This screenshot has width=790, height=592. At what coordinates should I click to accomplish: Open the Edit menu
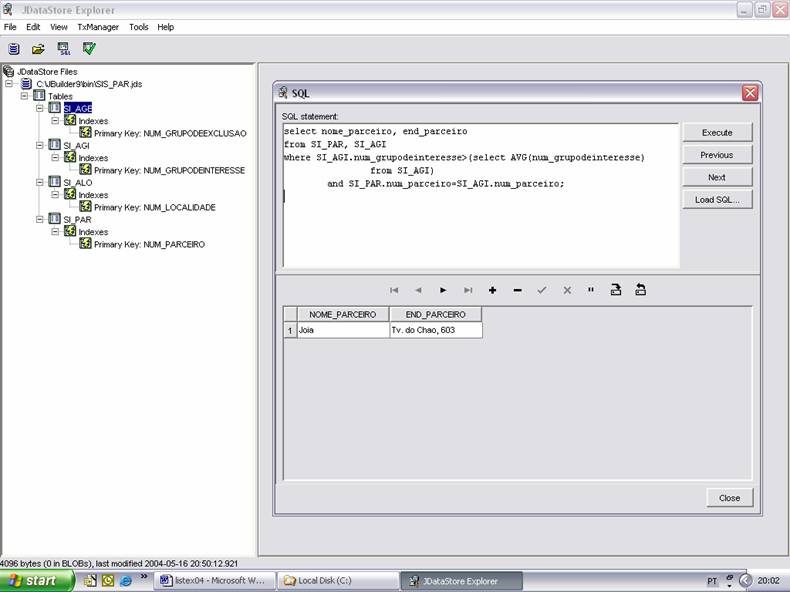(x=33, y=27)
